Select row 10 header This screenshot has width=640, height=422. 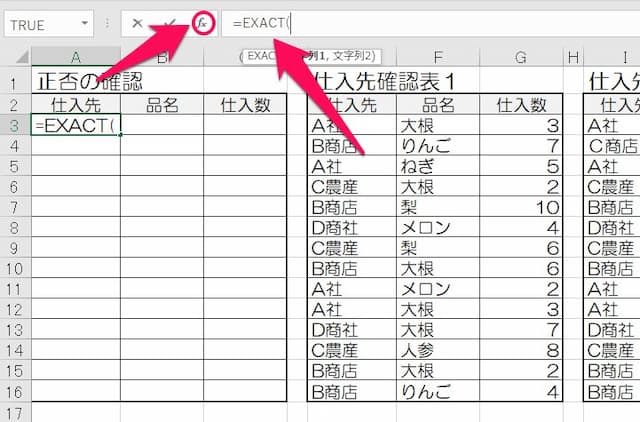15,268
